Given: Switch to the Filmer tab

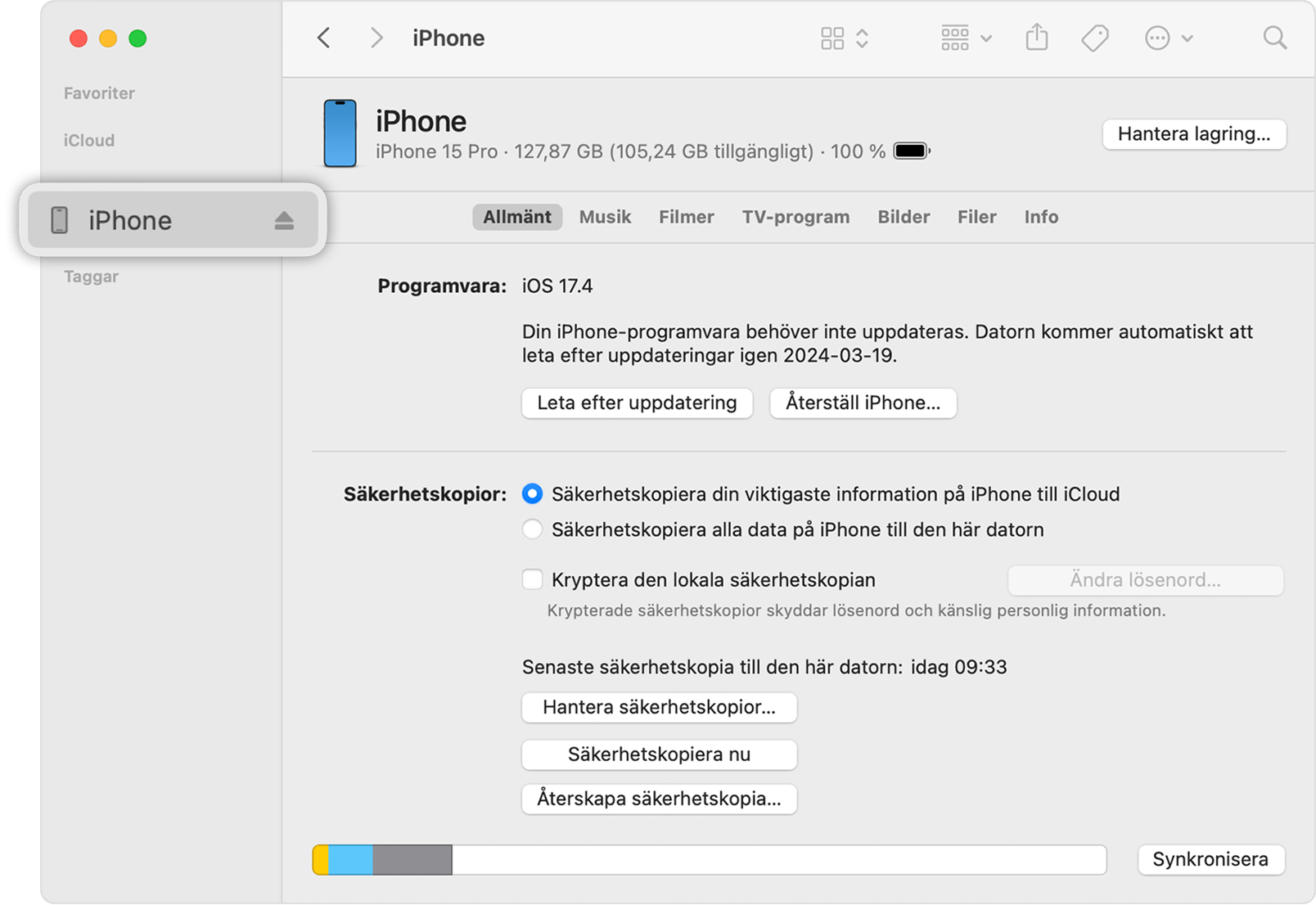Looking at the screenshot, I should (687, 217).
